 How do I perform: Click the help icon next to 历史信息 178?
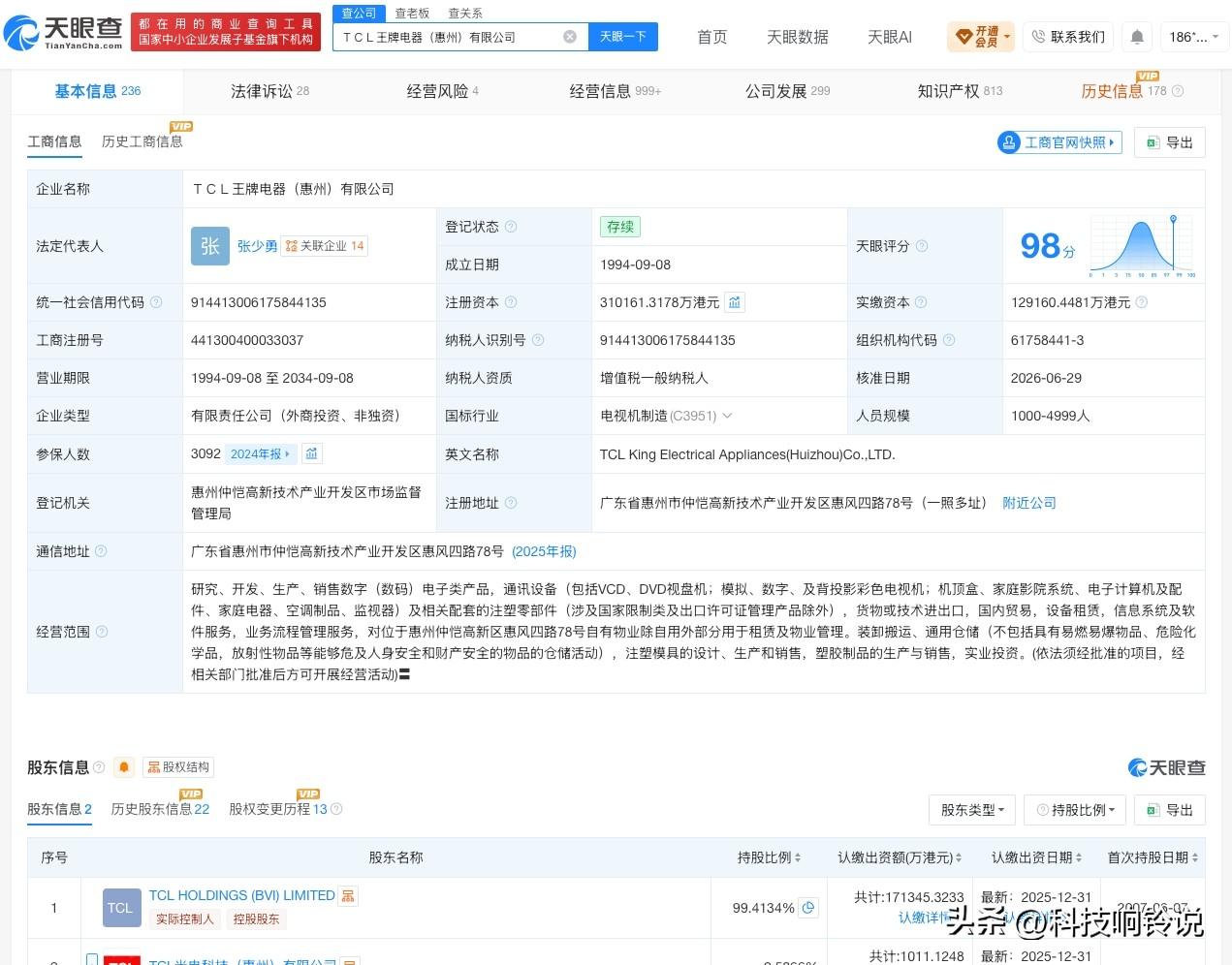1178,91
